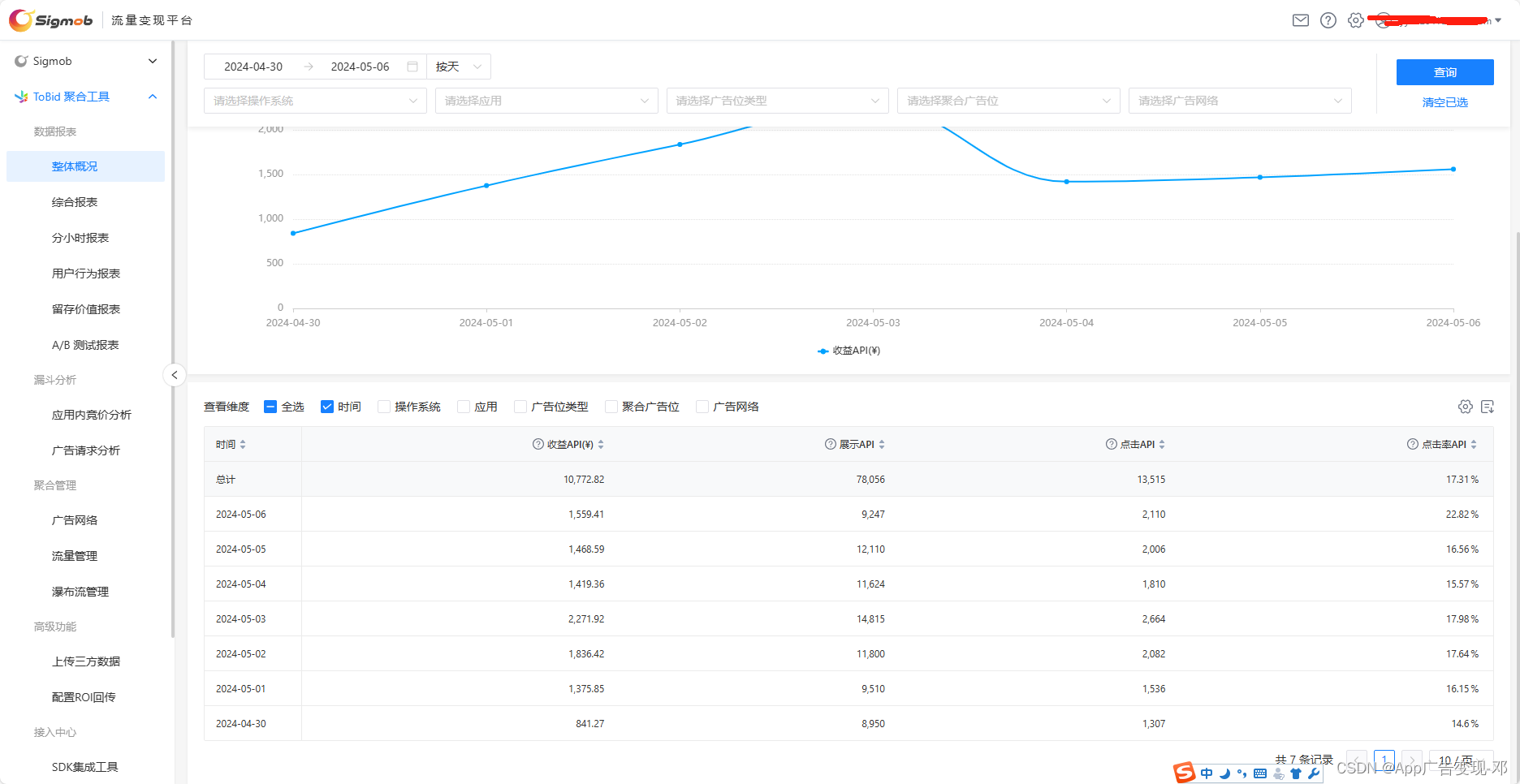
Task: Click help icon beside 展示API column
Action: (830, 444)
